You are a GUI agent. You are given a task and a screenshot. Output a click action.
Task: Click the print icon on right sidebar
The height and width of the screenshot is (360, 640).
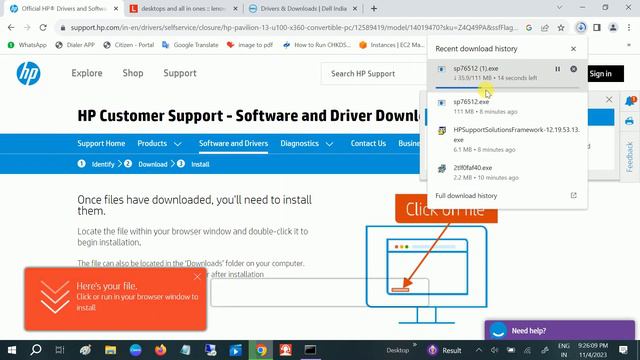[629, 121]
